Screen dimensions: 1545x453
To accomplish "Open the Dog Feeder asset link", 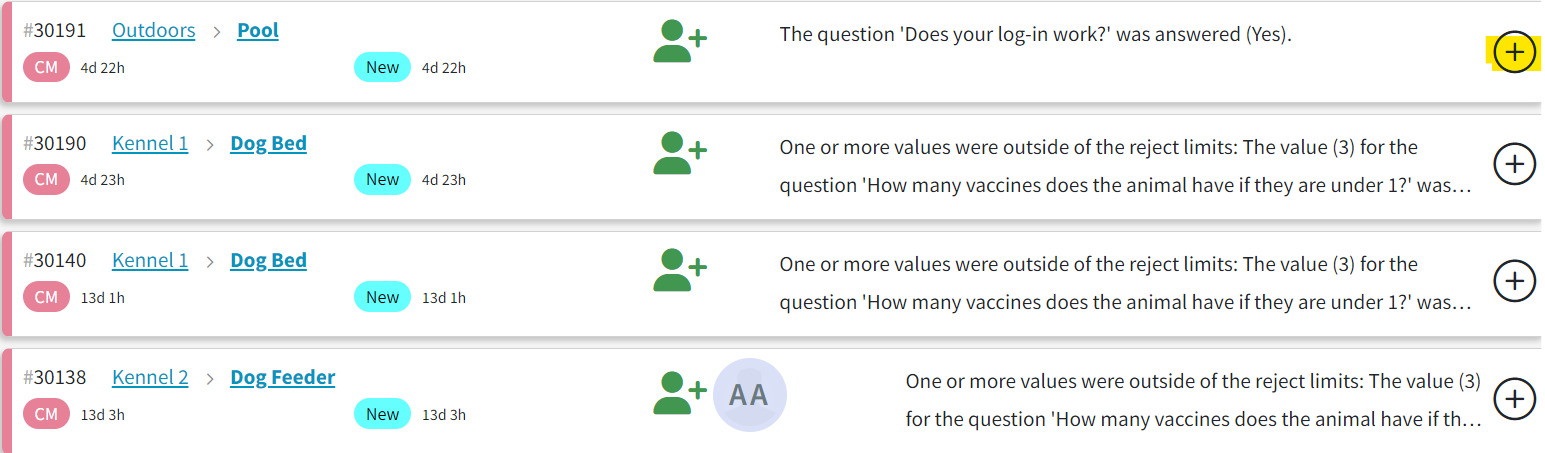I will pos(283,377).
